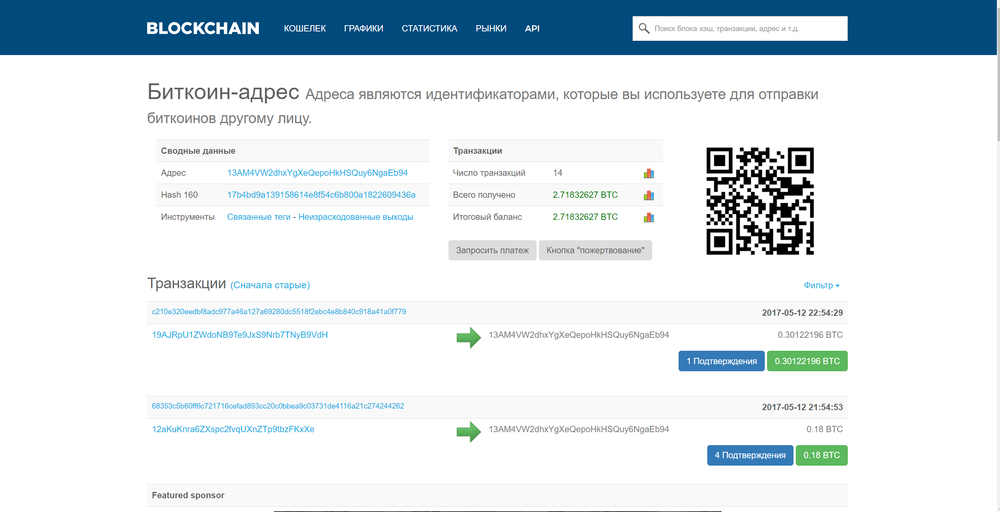
Task: Sort by Сначала старые link
Action: pyautogui.click(x=270, y=285)
